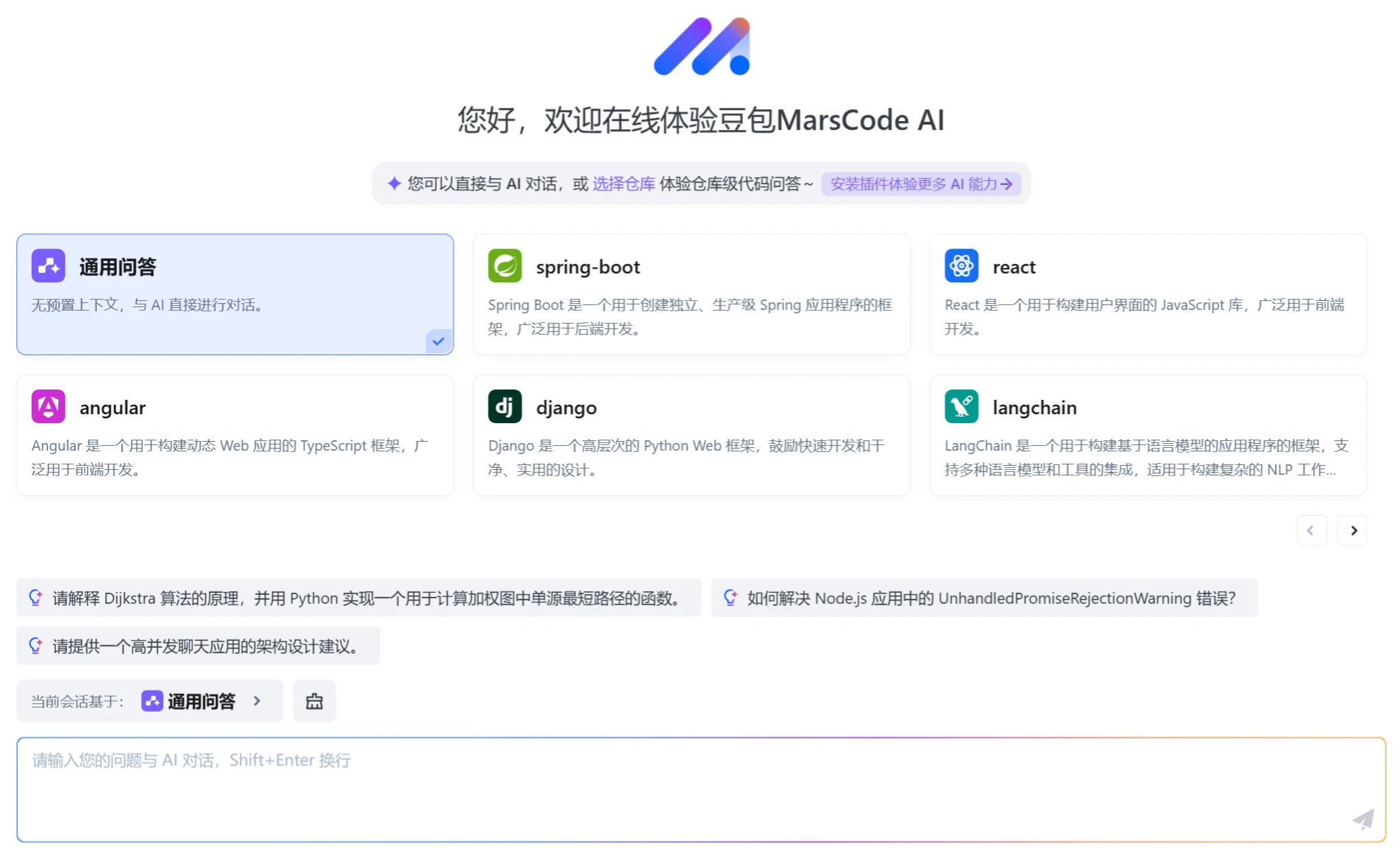This screenshot has height=856, width=1400.
Task: Focus the question input text box
Action: (x=701, y=789)
